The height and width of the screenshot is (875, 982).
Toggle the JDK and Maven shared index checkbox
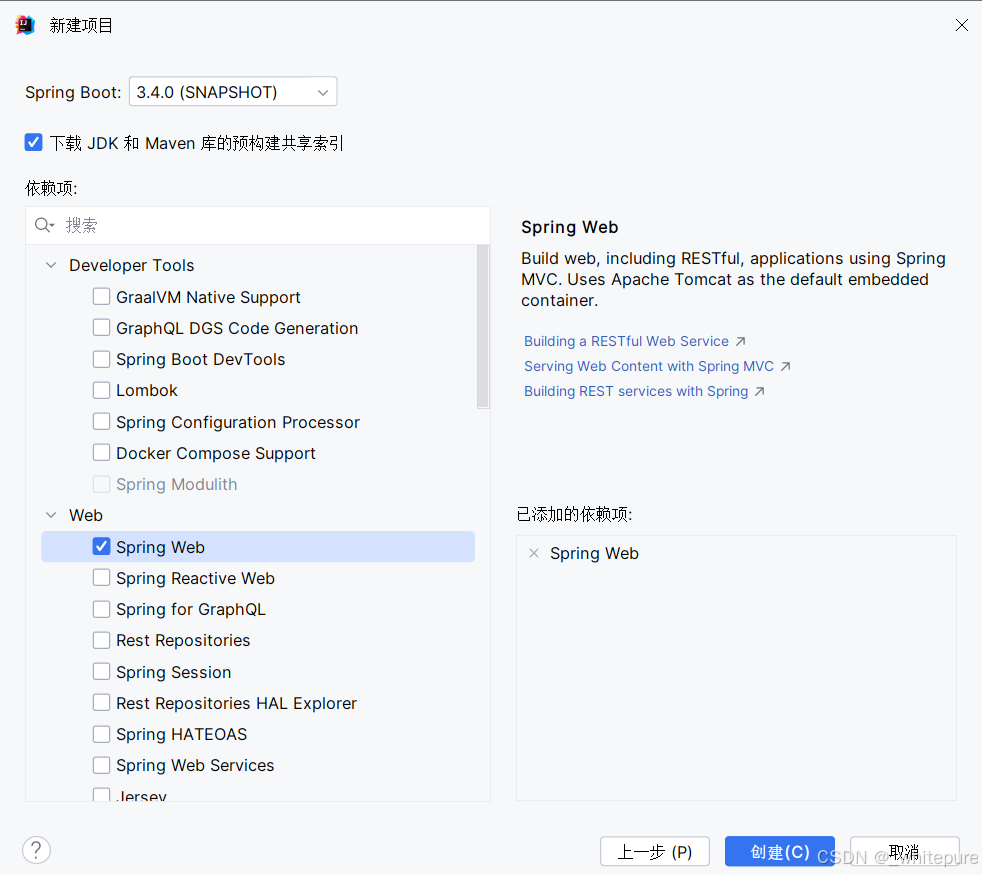tap(34, 143)
